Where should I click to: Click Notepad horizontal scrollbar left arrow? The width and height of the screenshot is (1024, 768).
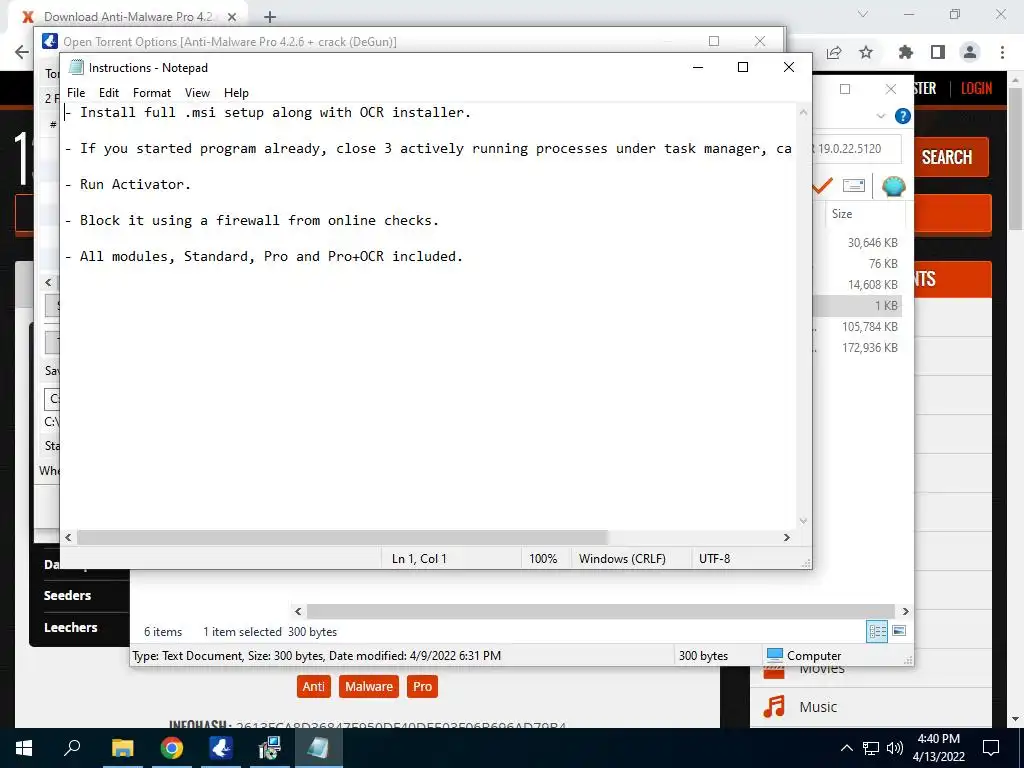pyautogui.click(x=69, y=537)
